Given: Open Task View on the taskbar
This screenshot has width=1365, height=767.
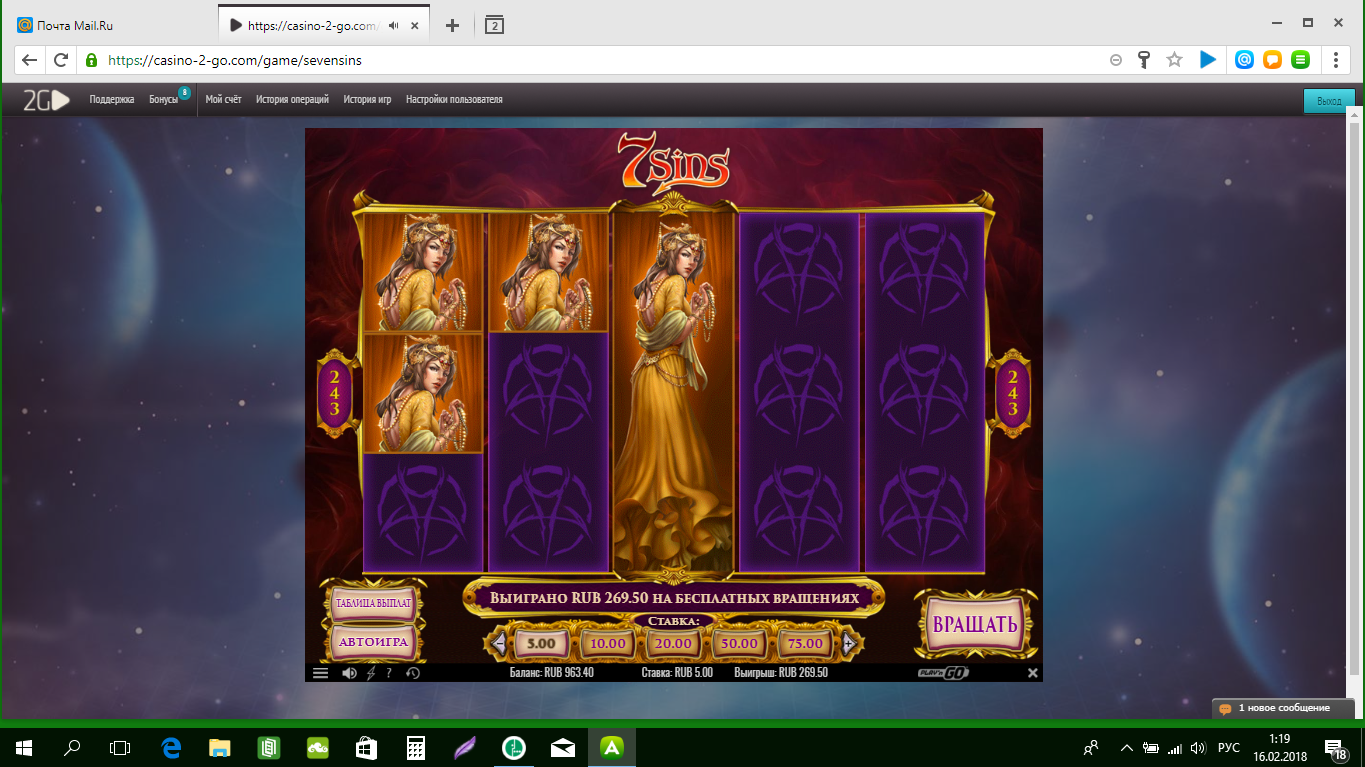Looking at the screenshot, I should [120, 747].
